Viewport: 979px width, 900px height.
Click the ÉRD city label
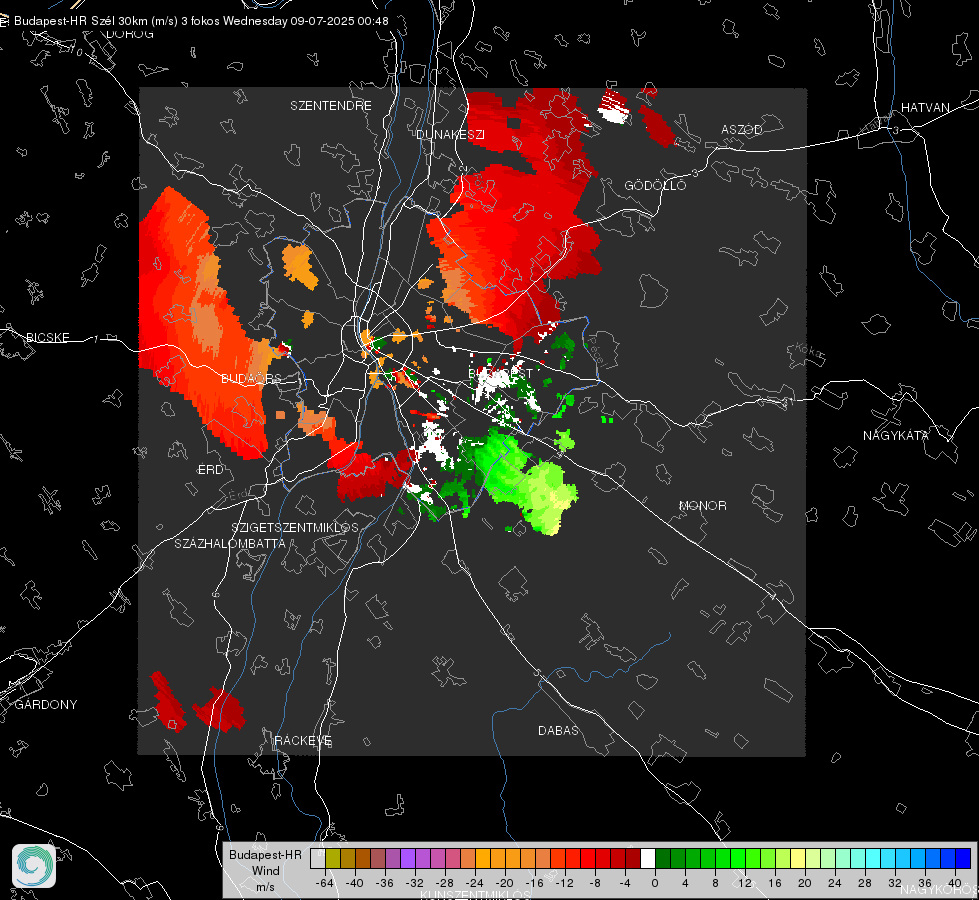[210, 469]
